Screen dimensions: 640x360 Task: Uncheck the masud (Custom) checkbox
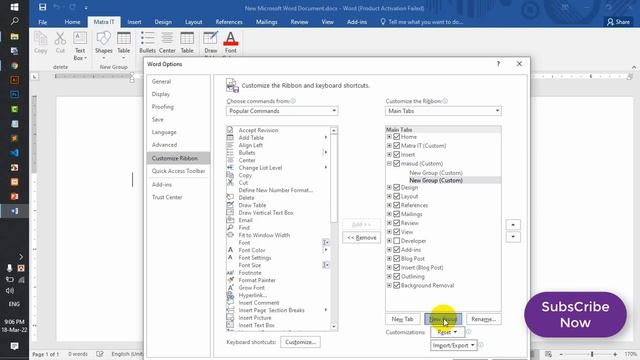point(397,163)
